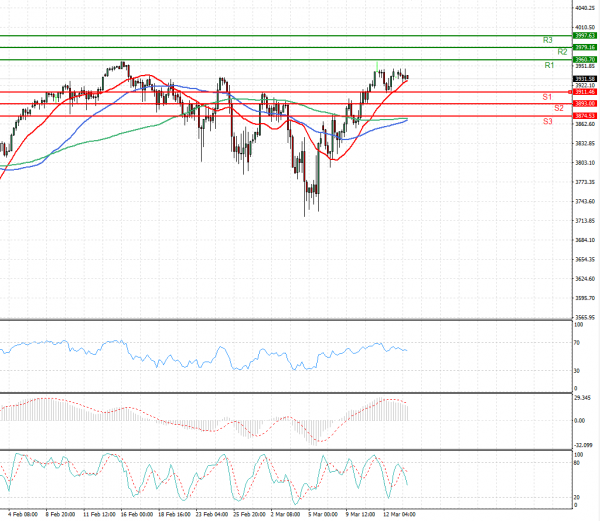Screen dimensions: 600x521
Task: Click the MACD 29.345 scale label
Action: coord(582,398)
